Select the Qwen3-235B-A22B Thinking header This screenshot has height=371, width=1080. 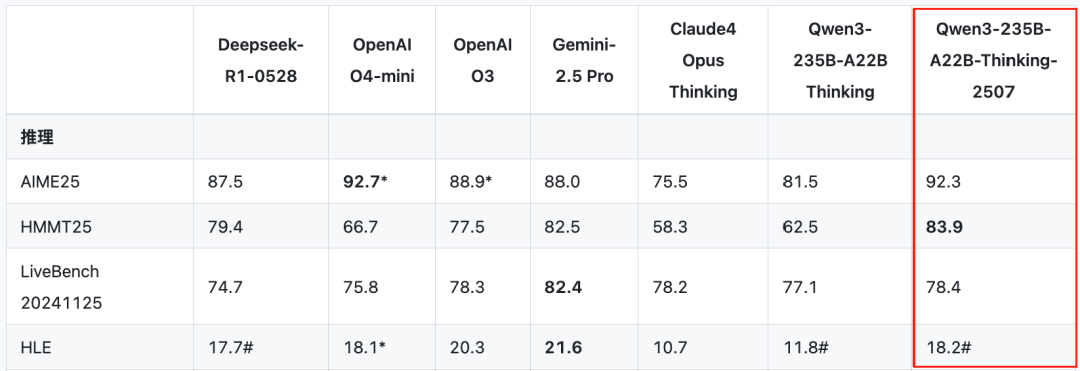point(838,61)
